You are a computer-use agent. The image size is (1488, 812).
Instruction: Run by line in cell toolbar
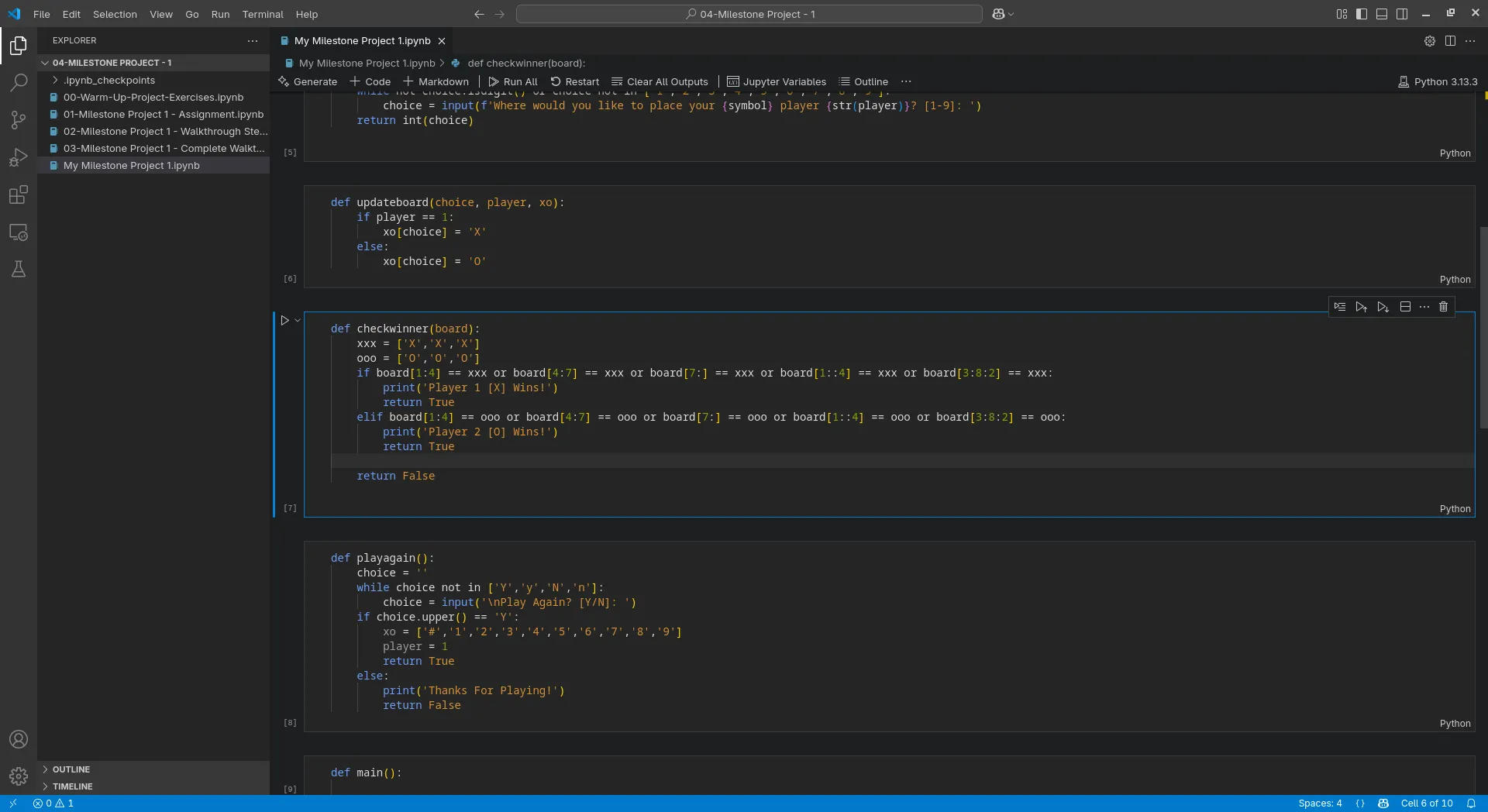1340,307
